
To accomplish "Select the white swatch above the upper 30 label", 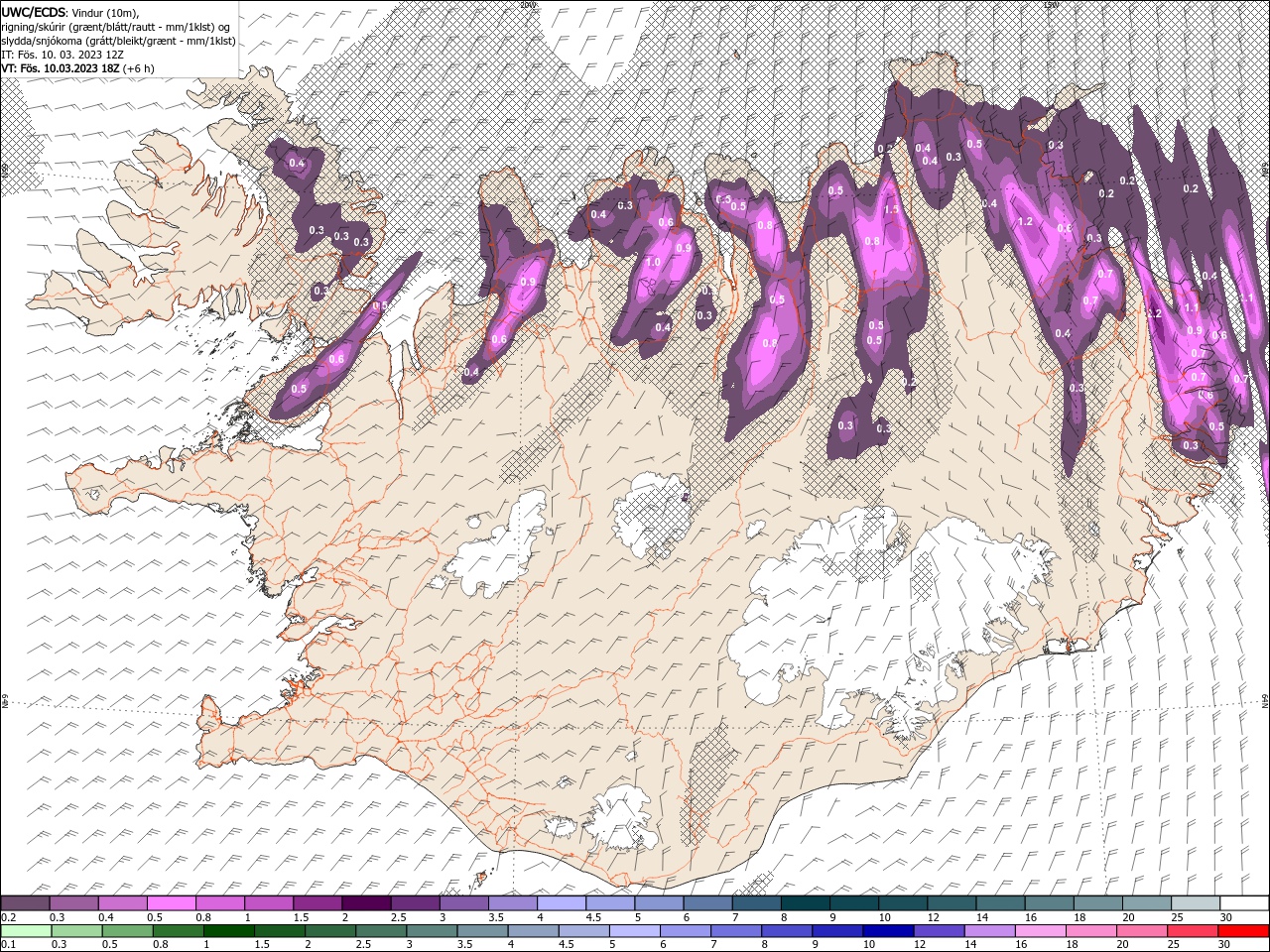I will coord(1243,903).
